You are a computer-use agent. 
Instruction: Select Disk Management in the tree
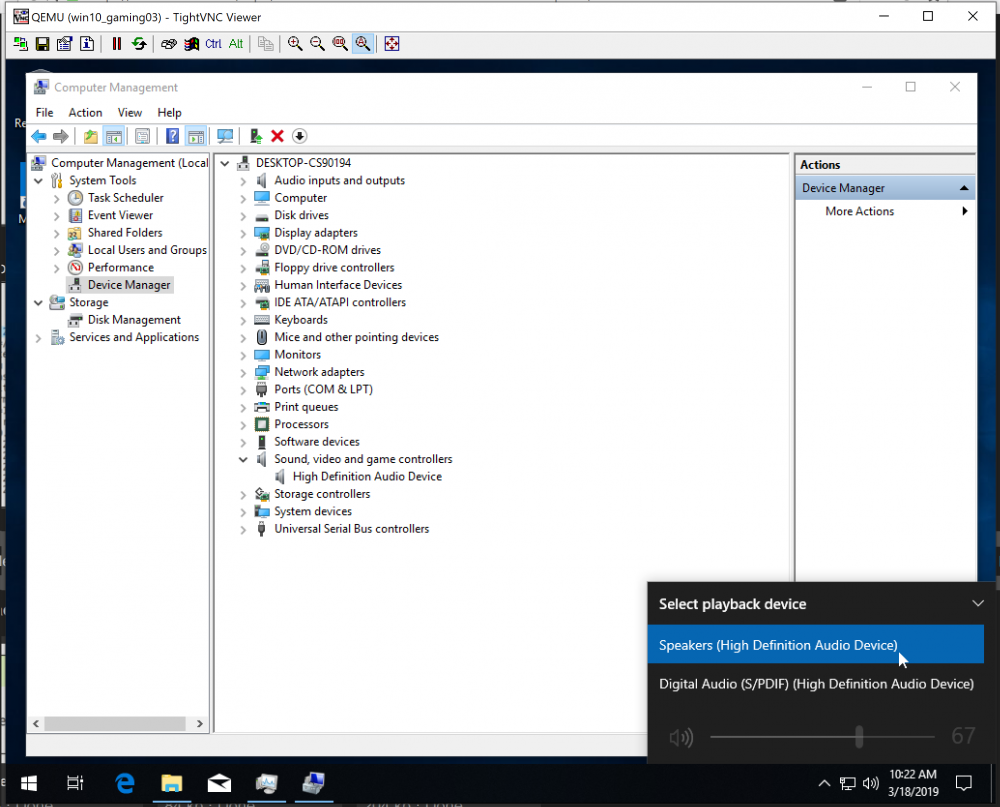(x=134, y=320)
